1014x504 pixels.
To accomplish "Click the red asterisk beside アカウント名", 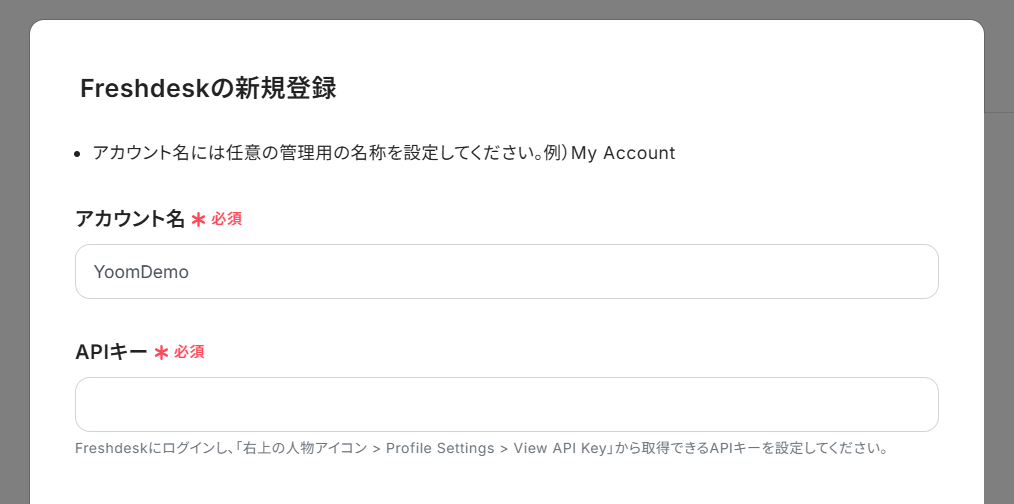I will click(x=199, y=220).
